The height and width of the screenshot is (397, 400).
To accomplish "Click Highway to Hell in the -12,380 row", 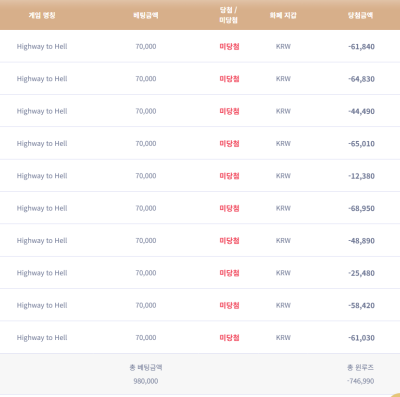I will coord(42,176).
